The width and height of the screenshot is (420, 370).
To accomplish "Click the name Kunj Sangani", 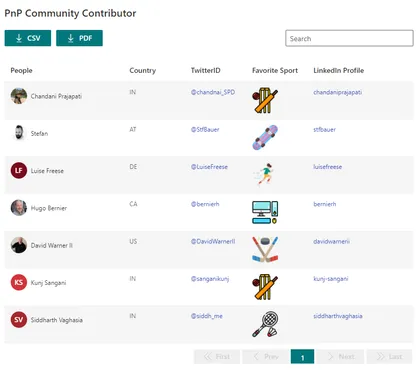I will [x=48, y=283].
